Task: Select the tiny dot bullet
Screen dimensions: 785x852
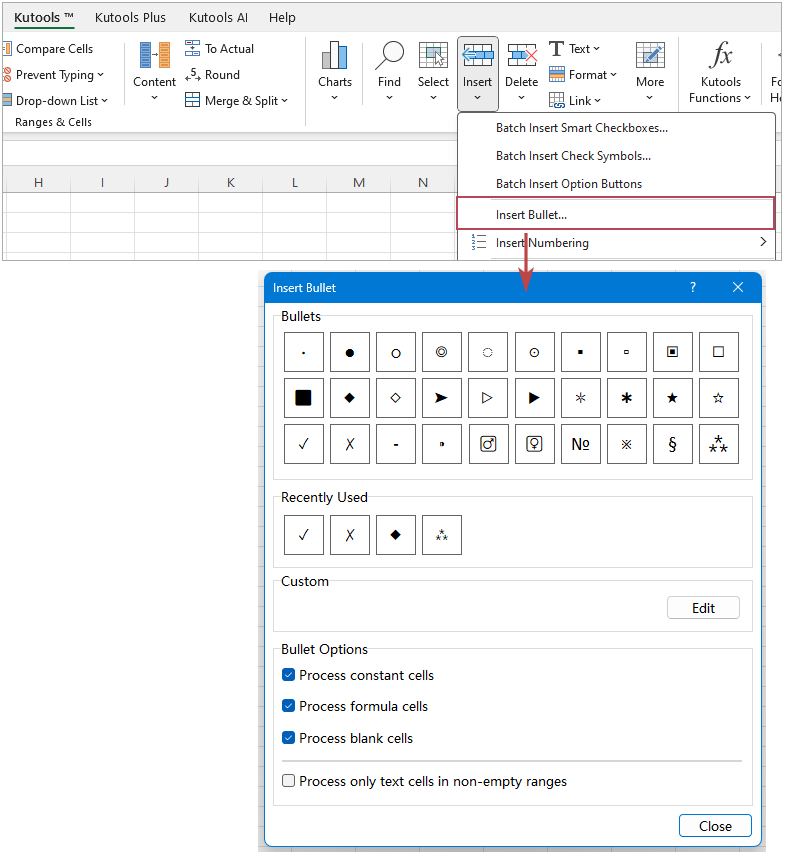Action: 304,352
